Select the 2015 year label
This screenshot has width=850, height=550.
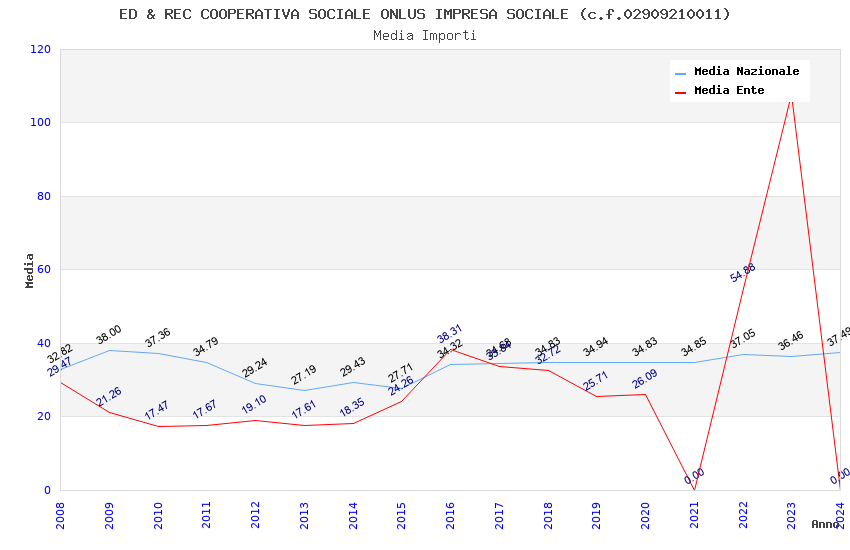point(401,515)
